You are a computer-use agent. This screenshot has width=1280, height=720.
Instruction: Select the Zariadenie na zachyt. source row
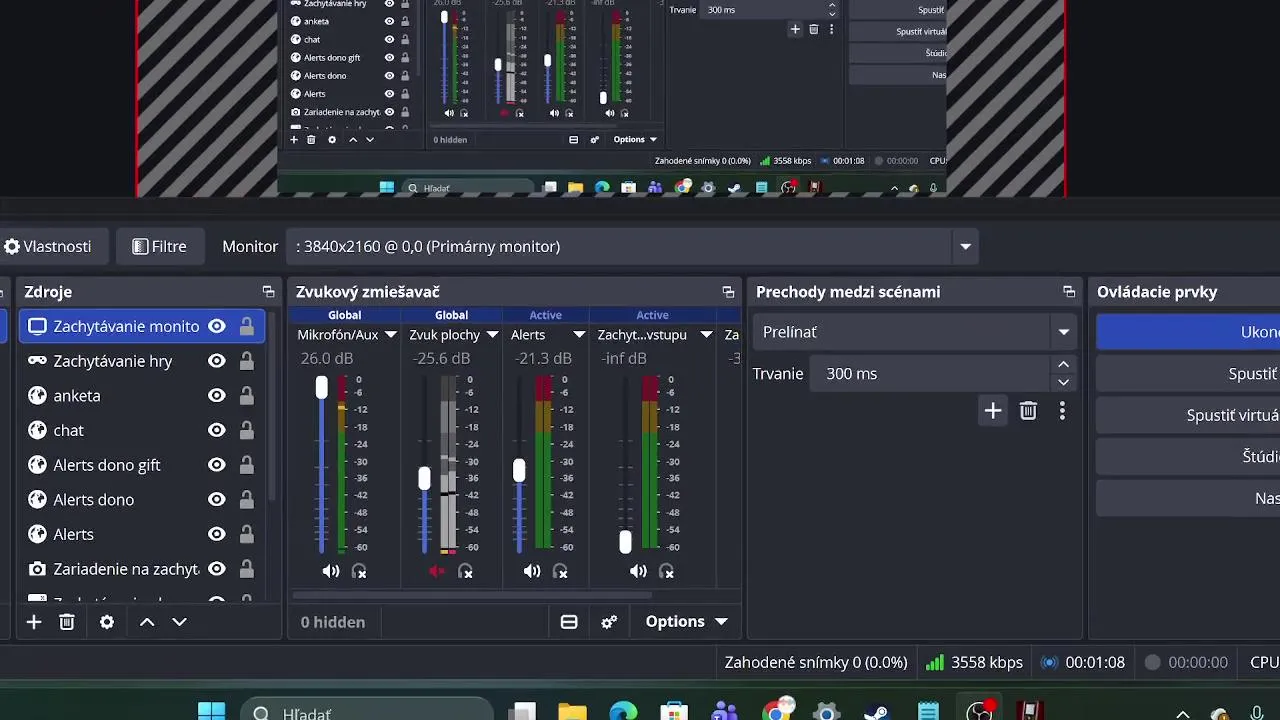point(142,569)
